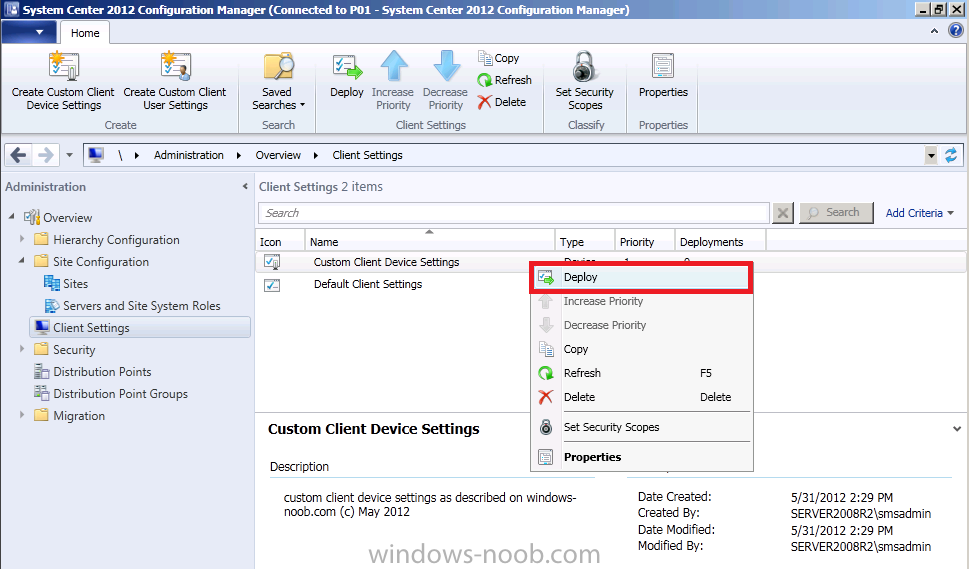Sort by the Deployments column header
The image size is (969, 569).
point(720,241)
